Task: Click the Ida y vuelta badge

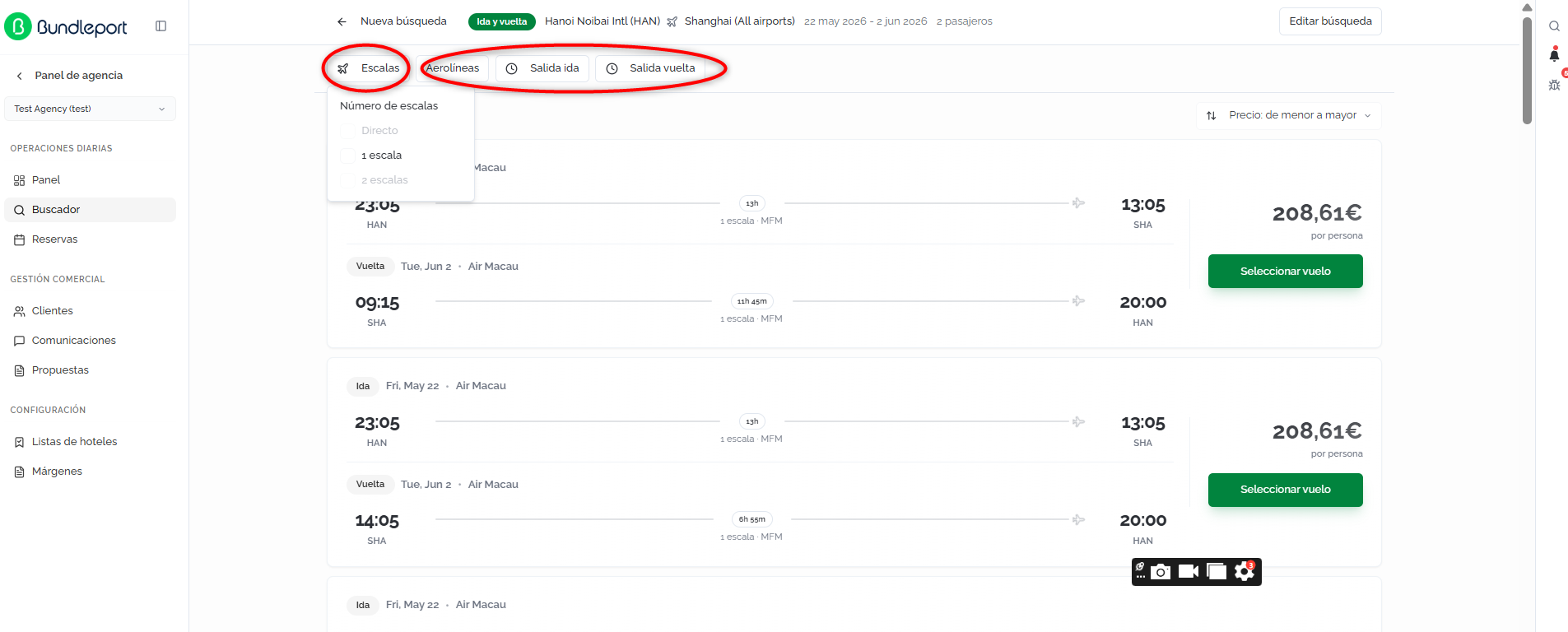Action: click(x=502, y=21)
